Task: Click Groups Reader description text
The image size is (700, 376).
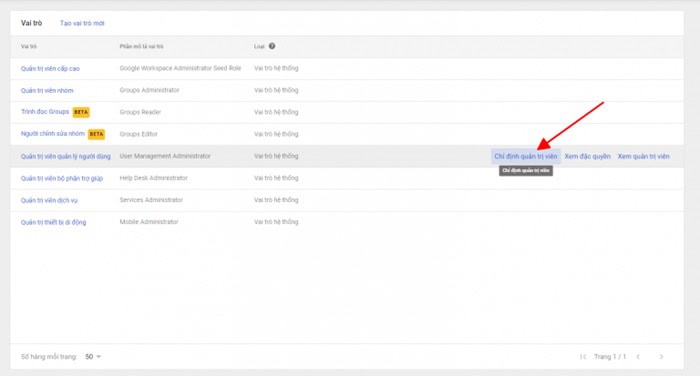Action: 140,112
